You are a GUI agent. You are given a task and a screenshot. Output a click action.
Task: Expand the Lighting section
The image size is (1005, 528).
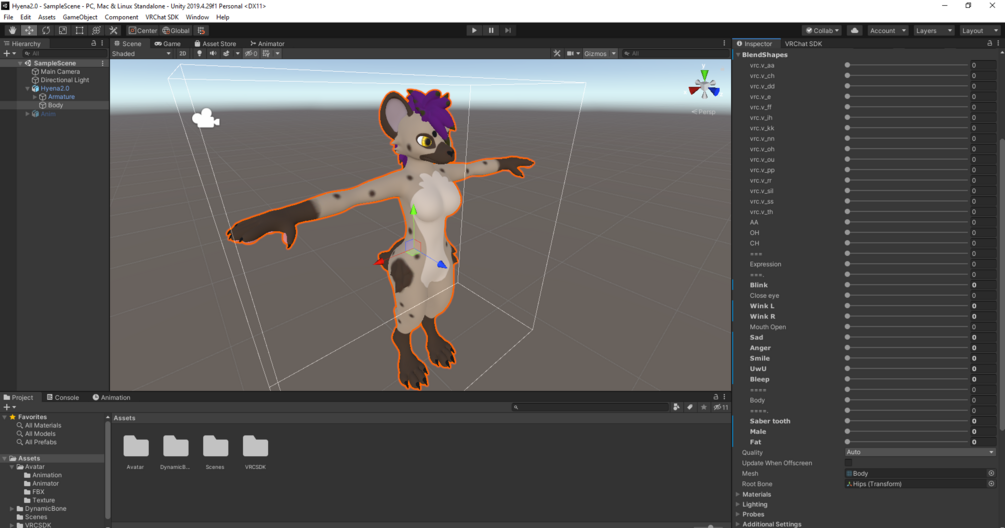[738, 504]
